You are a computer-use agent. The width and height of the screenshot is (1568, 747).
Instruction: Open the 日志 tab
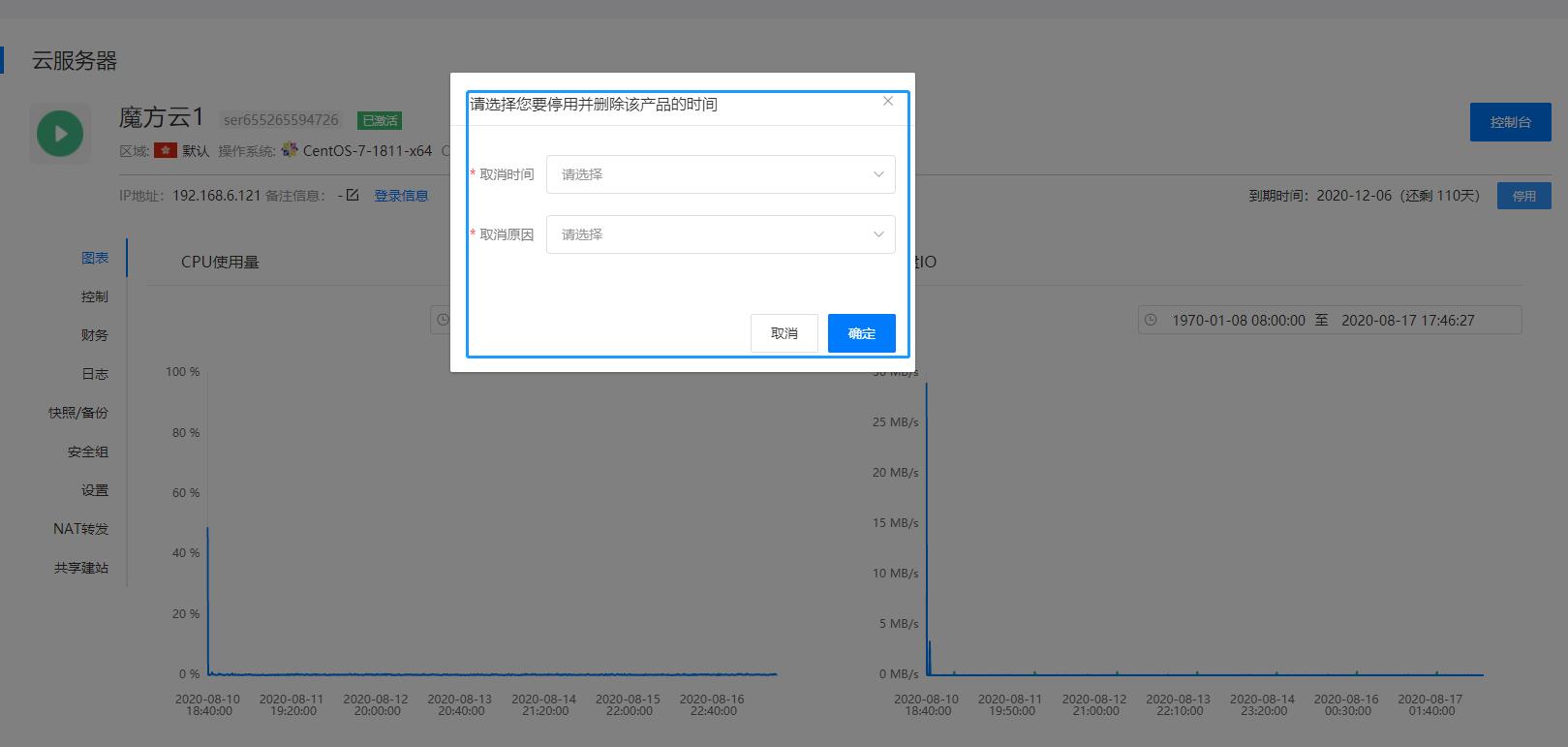click(x=95, y=374)
